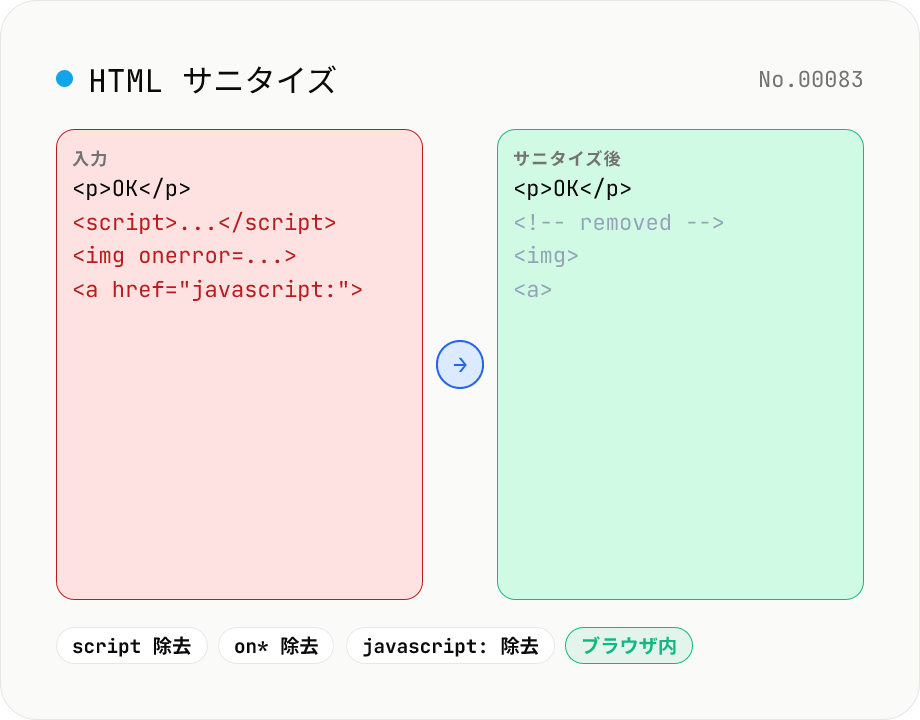
Task: Select the 'javascript: 除去' chip
Action: point(450,645)
